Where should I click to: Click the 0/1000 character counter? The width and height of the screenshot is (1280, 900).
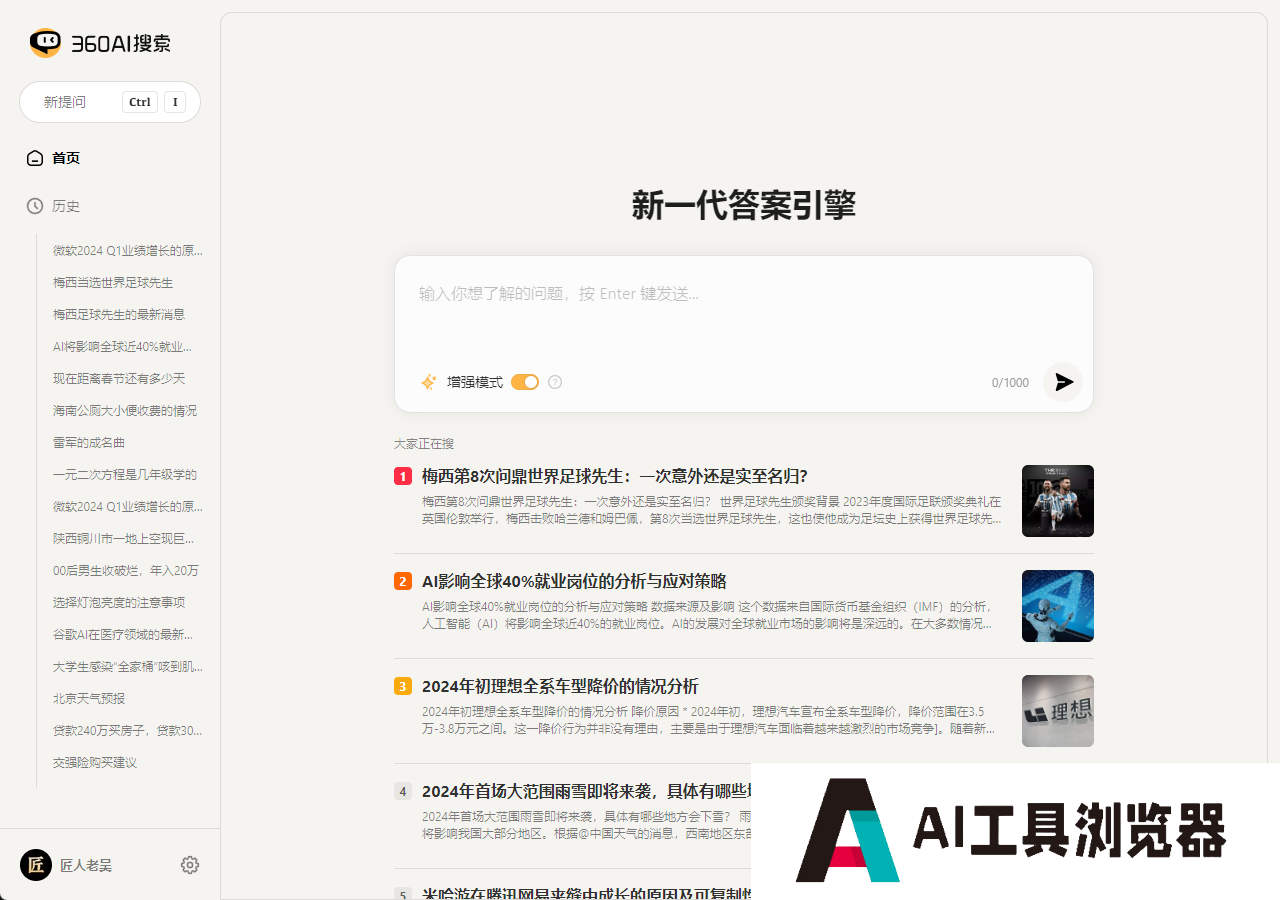coord(1010,383)
